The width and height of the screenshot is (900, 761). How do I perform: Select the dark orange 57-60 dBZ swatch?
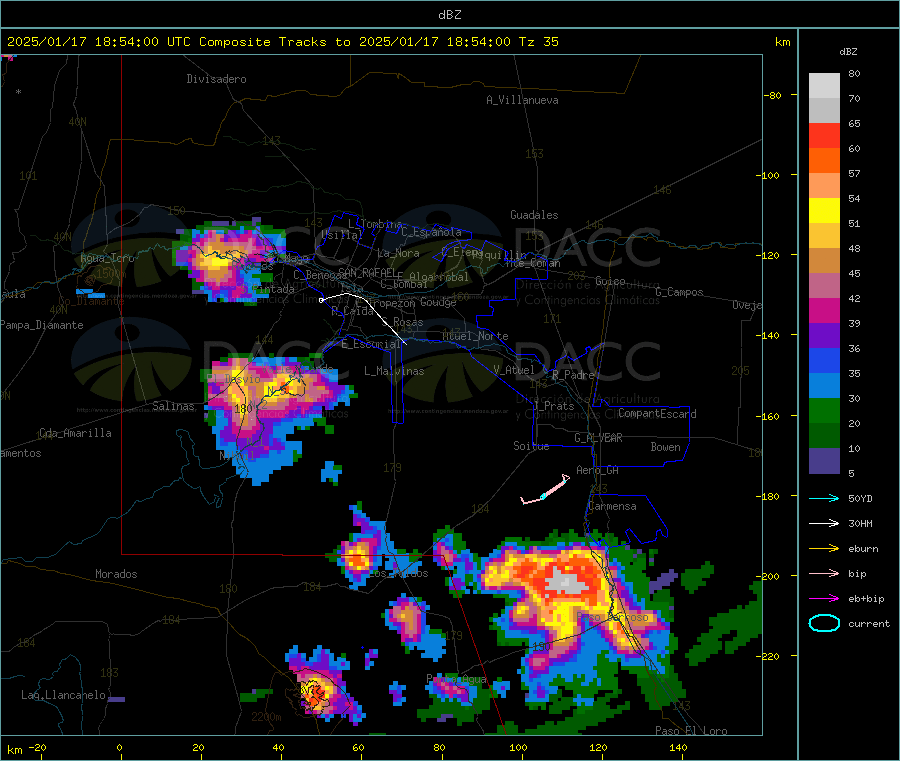pyautogui.click(x=824, y=161)
